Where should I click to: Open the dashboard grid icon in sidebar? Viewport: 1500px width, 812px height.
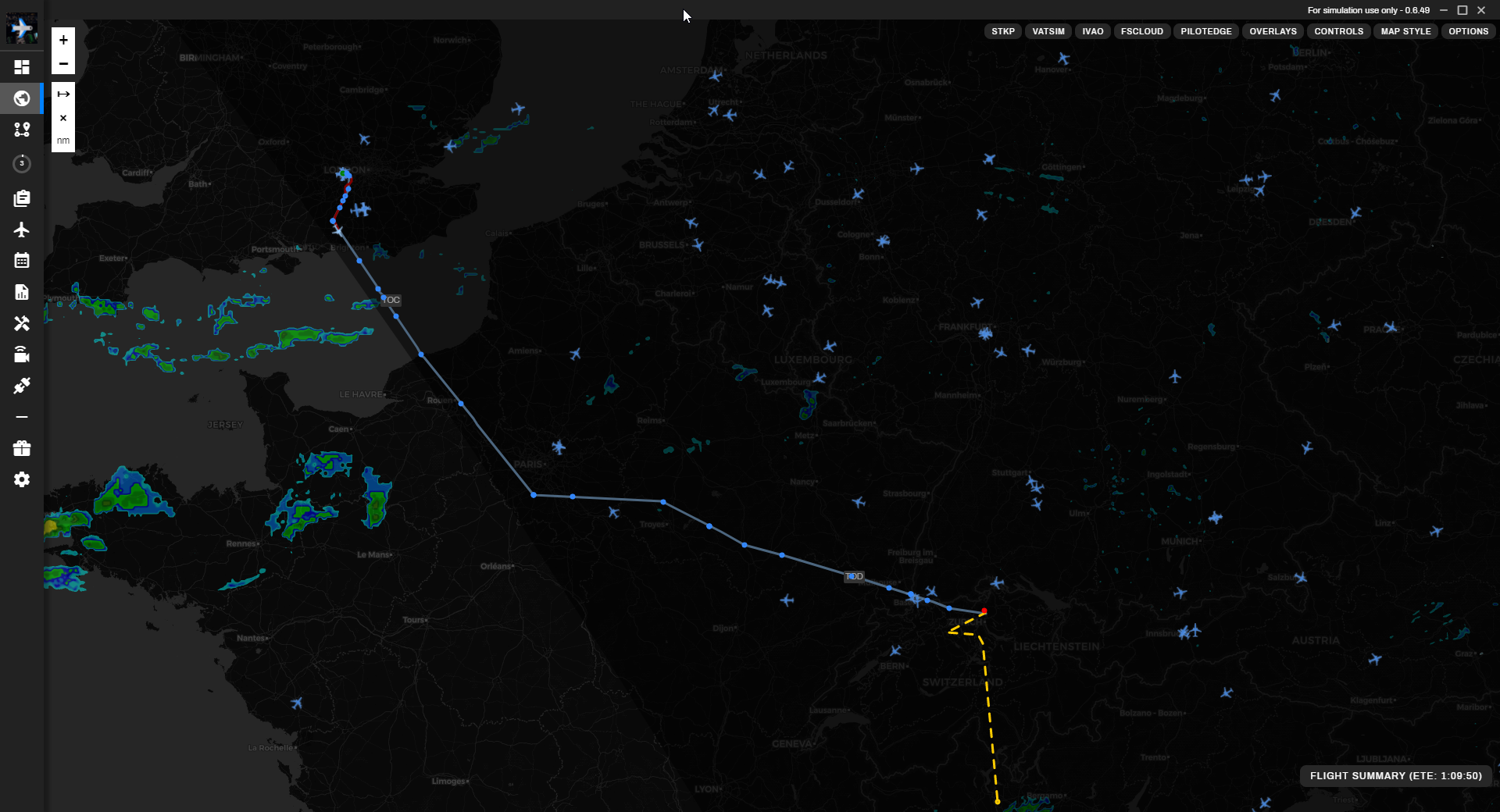pos(22,67)
